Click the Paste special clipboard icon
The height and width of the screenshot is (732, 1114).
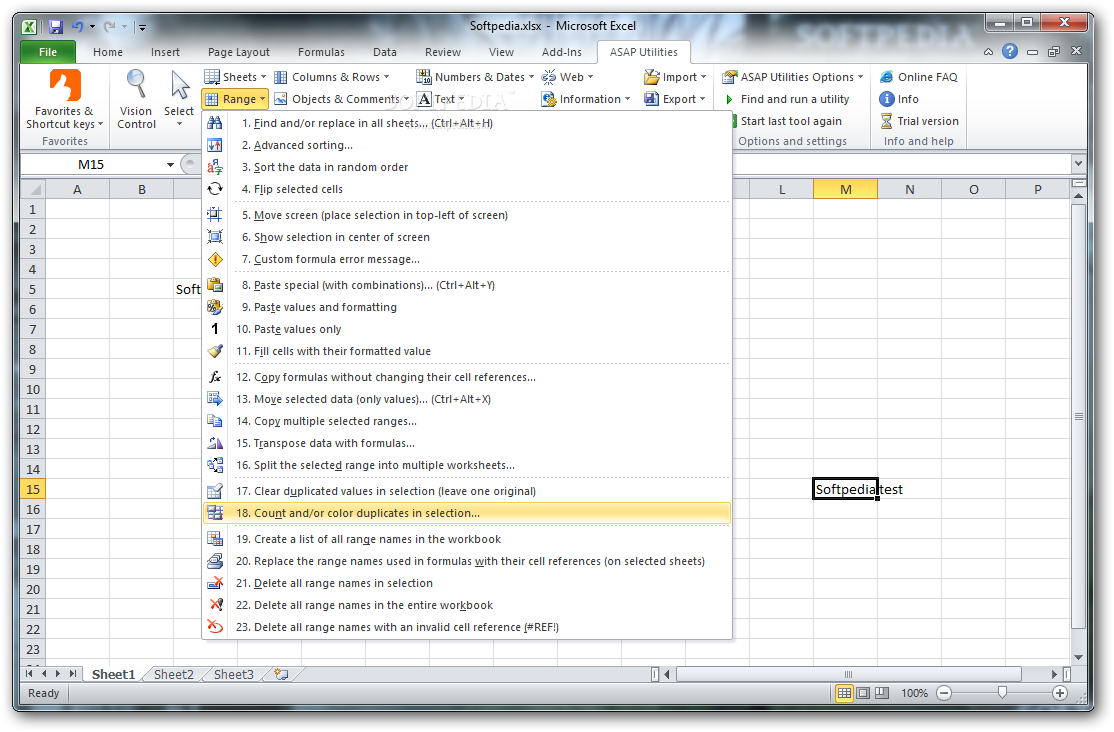click(215, 285)
